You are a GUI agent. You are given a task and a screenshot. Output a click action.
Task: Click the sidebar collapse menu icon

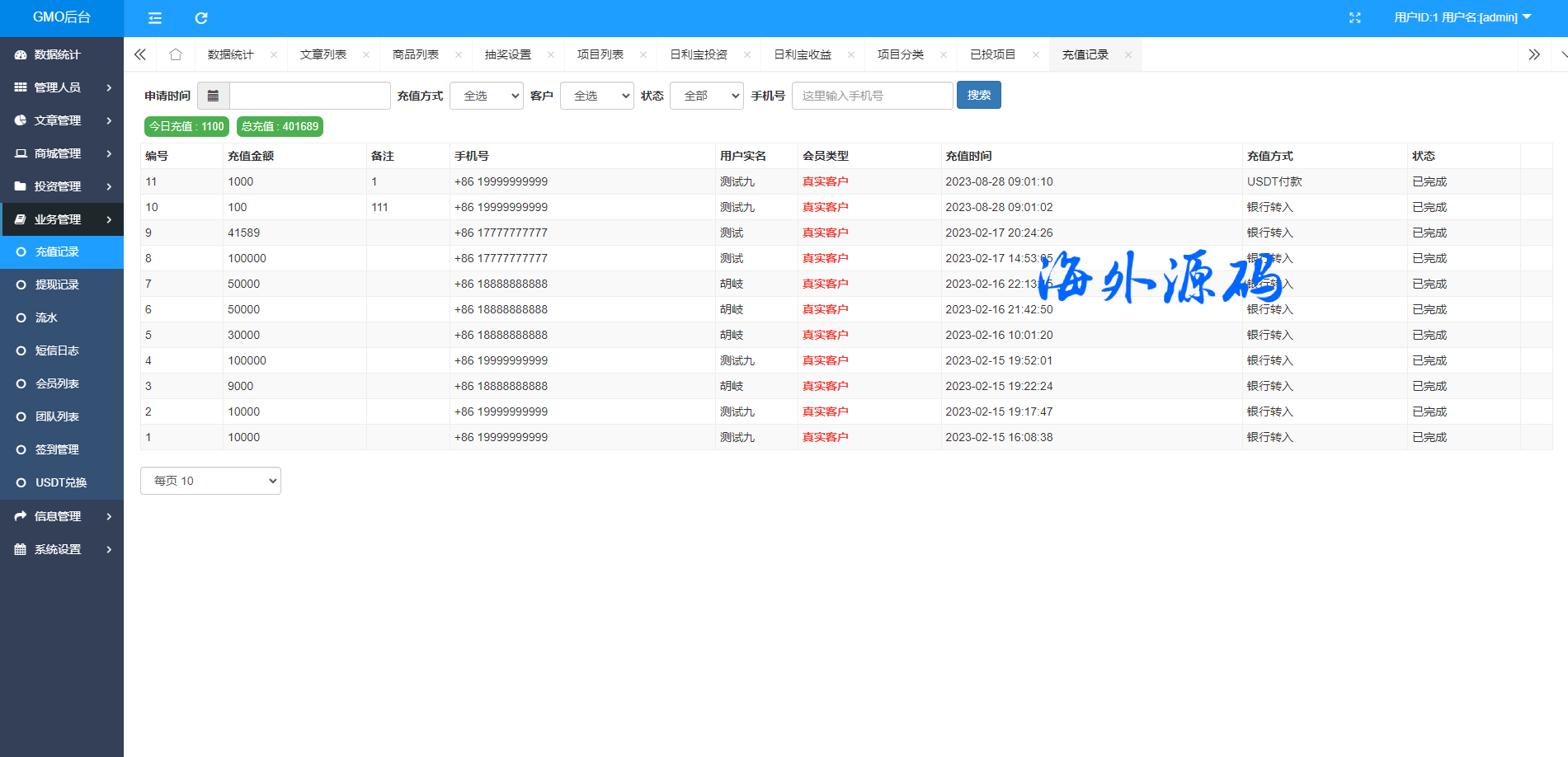coord(154,18)
